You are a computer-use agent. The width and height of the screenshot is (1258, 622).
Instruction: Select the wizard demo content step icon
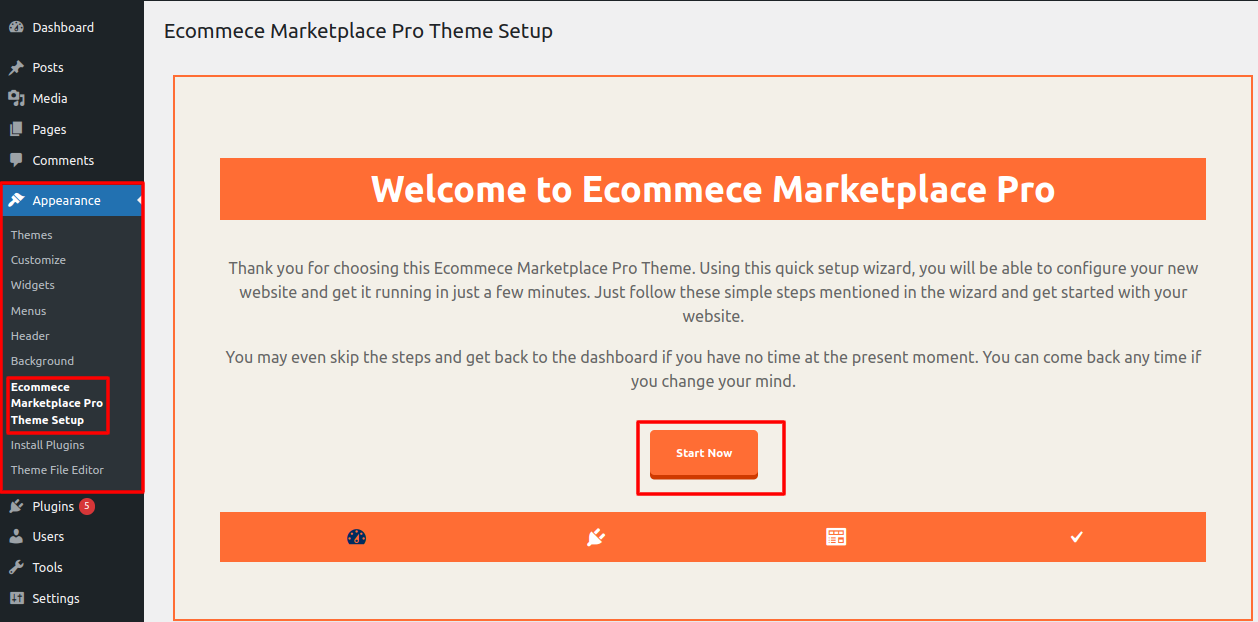click(x=836, y=537)
